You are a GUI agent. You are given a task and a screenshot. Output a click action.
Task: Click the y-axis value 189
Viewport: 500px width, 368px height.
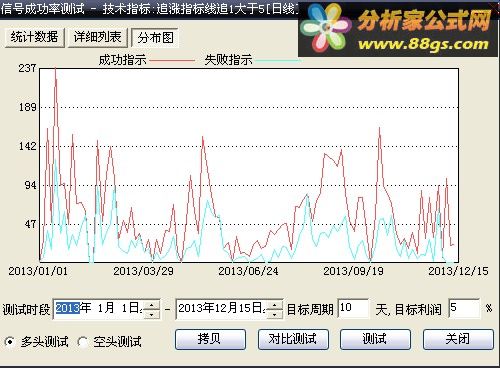click(x=27, y=107)
